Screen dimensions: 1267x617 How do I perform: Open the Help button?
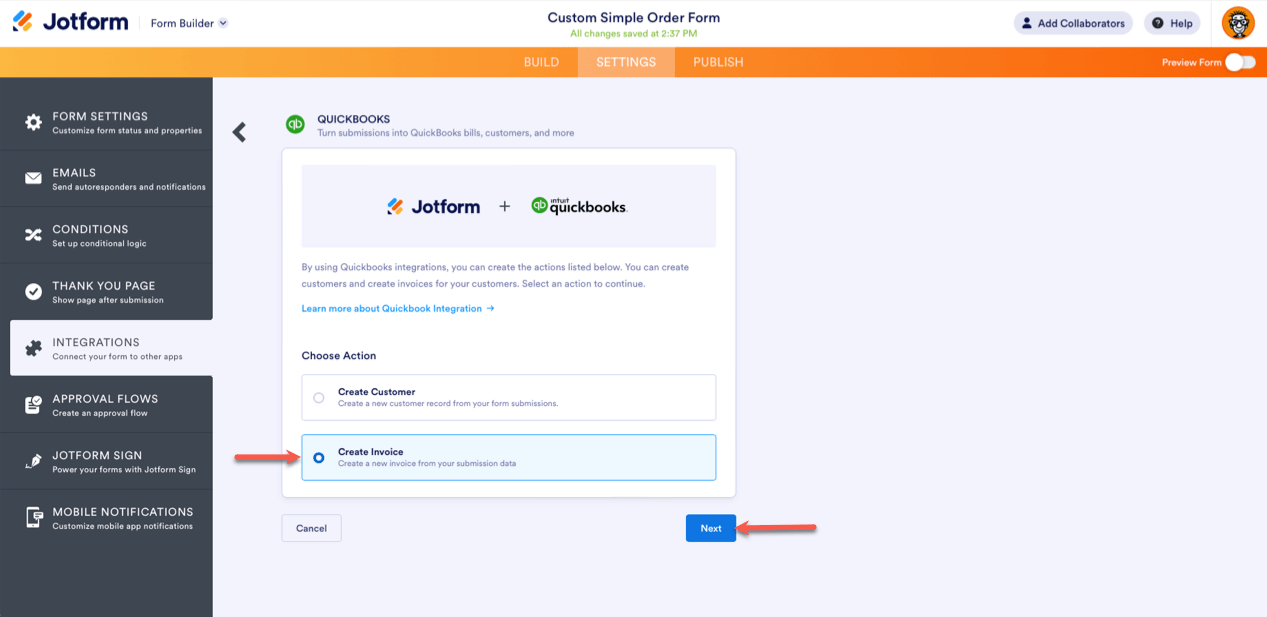pos(1172,23)
